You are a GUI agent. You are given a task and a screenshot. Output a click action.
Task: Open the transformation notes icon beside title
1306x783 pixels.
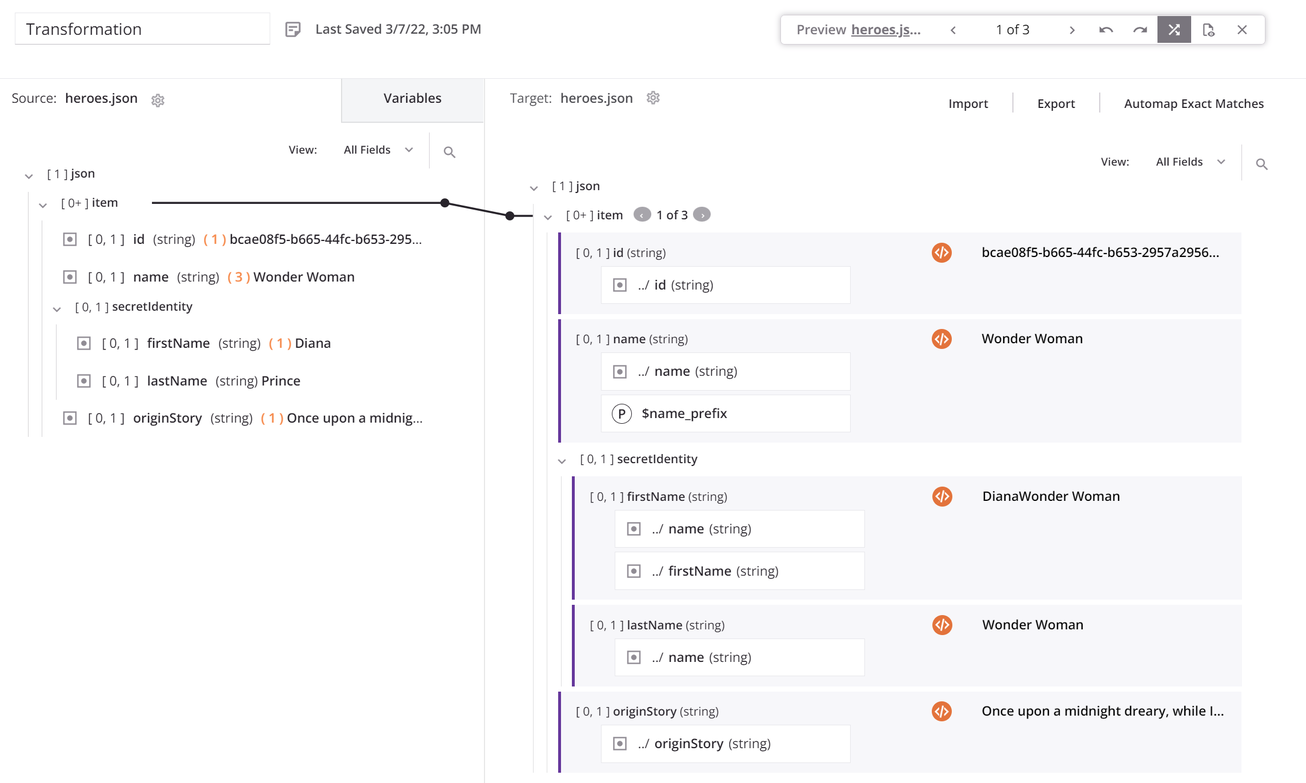293,30
